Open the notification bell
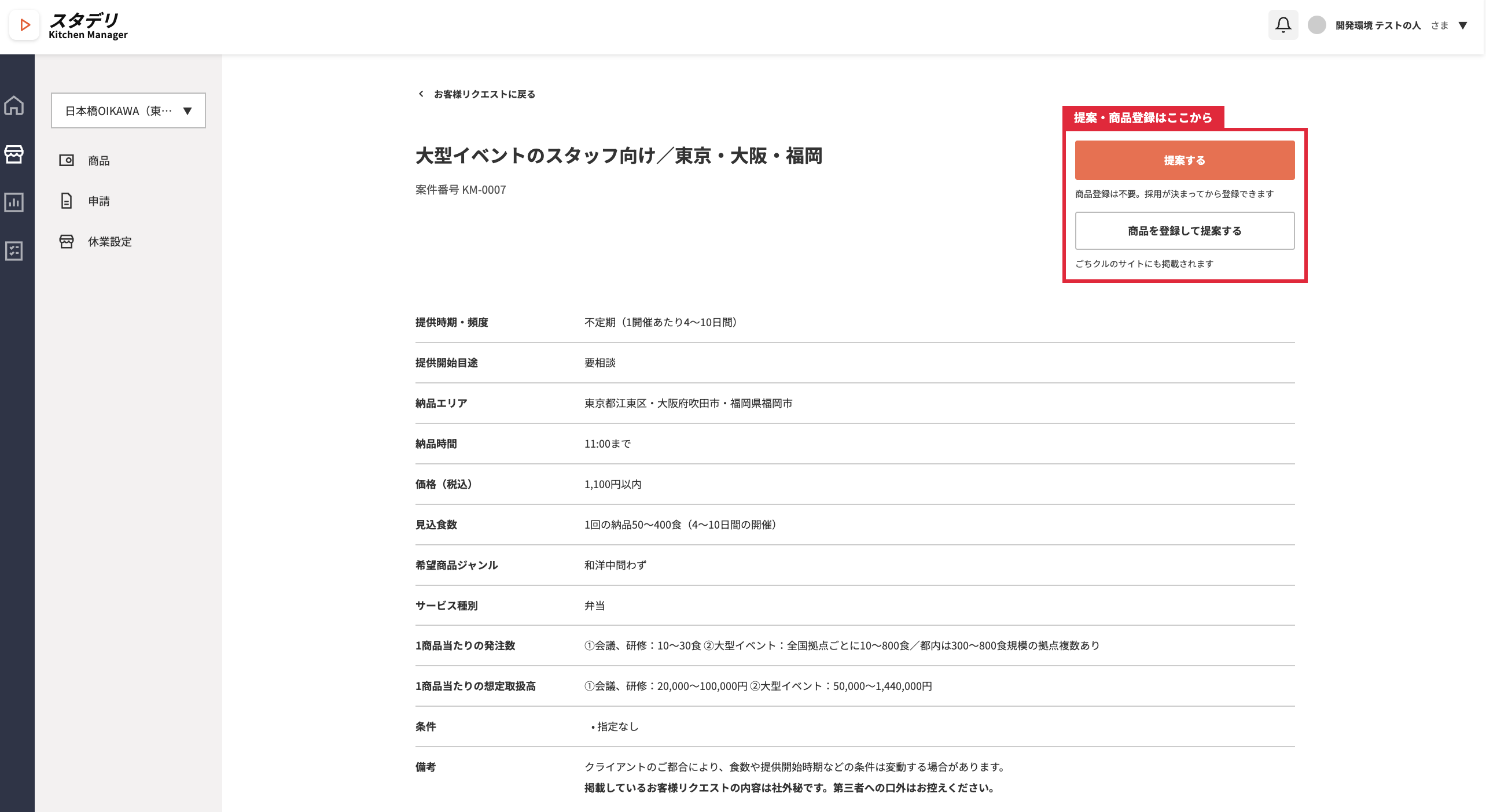This screenshot has height=812, width=1486. point(1283,25)
